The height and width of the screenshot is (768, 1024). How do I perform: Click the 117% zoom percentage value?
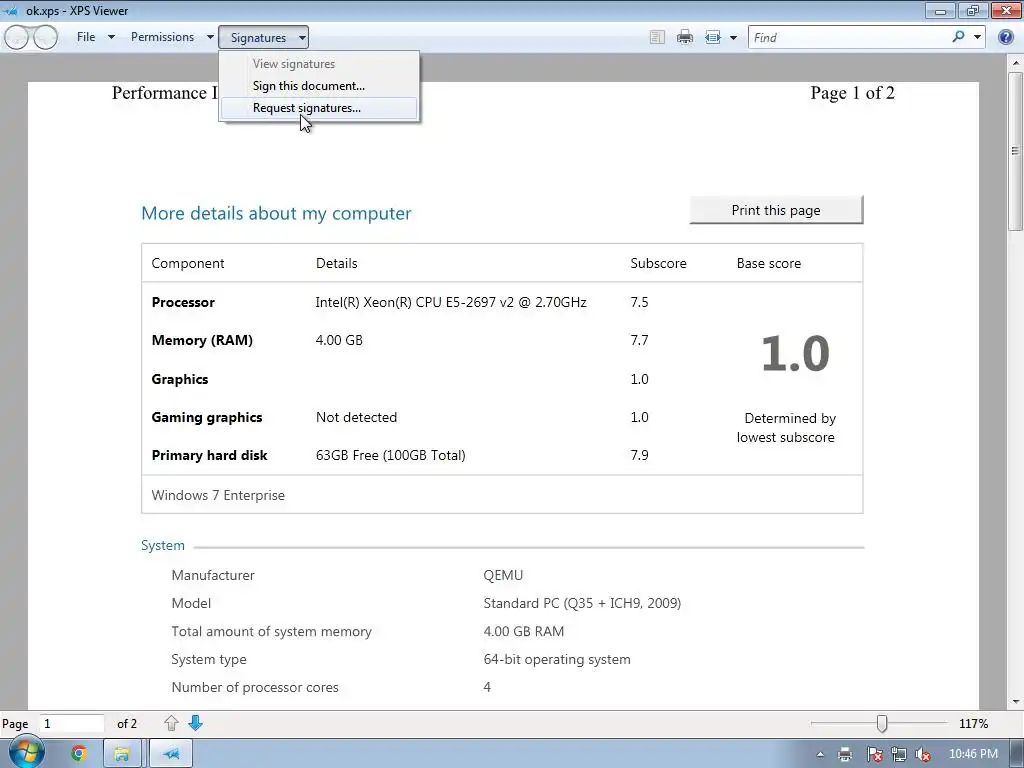tap(973, 724)
